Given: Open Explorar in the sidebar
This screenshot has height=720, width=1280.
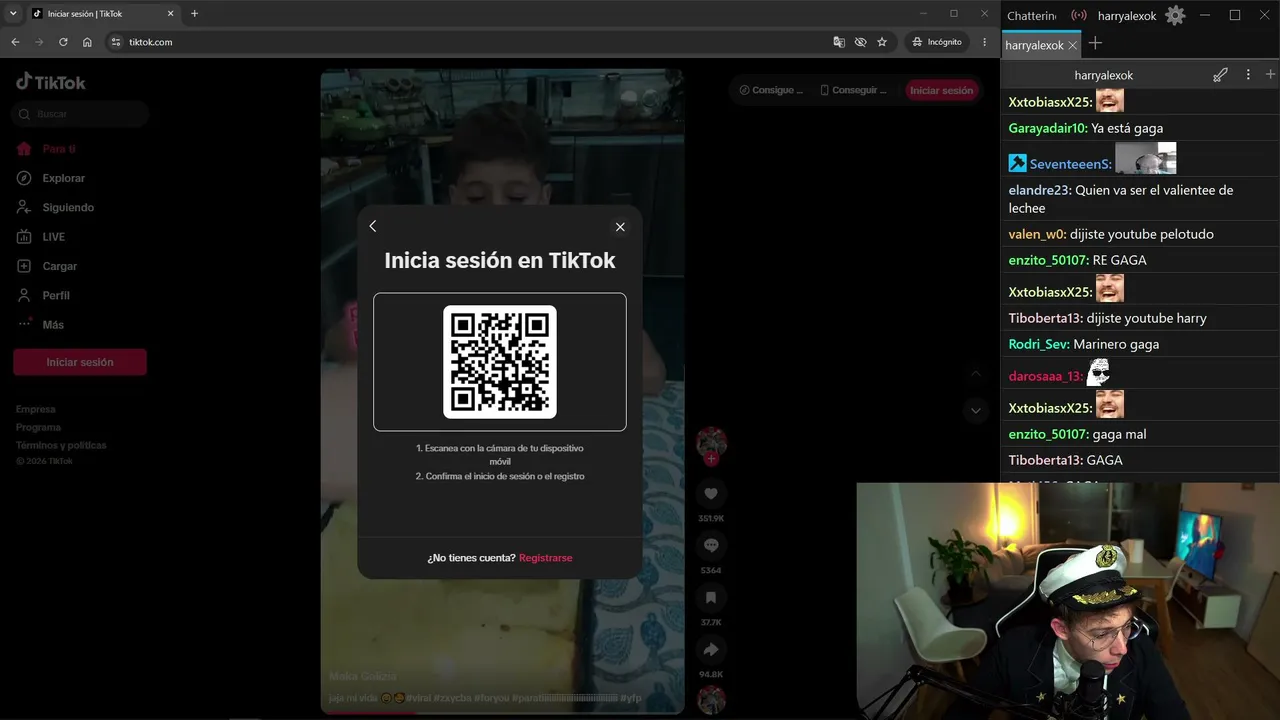Looking at the screenshot, I should 51,178.
